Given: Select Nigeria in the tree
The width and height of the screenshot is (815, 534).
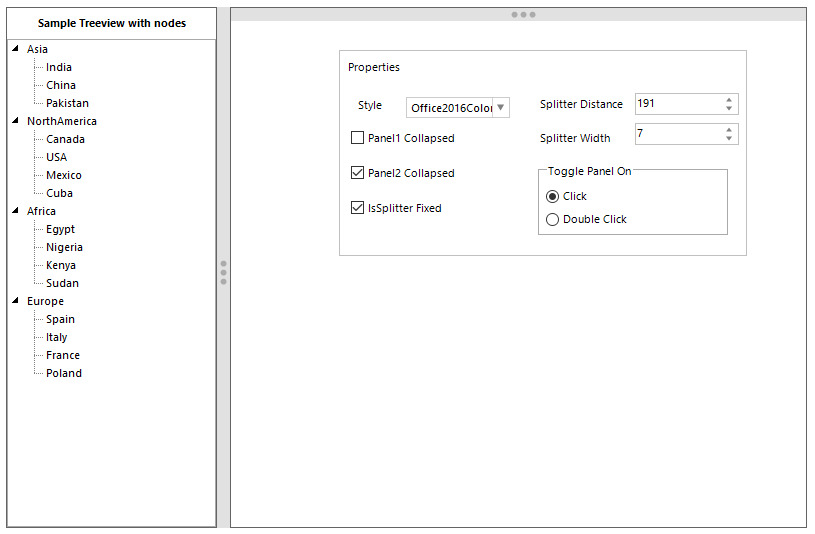Looking at the screenshot, I should [x=64, y=247].
